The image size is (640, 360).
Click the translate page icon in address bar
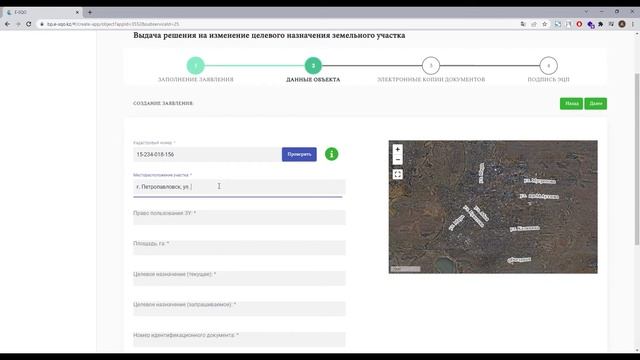tap(523, 24)
